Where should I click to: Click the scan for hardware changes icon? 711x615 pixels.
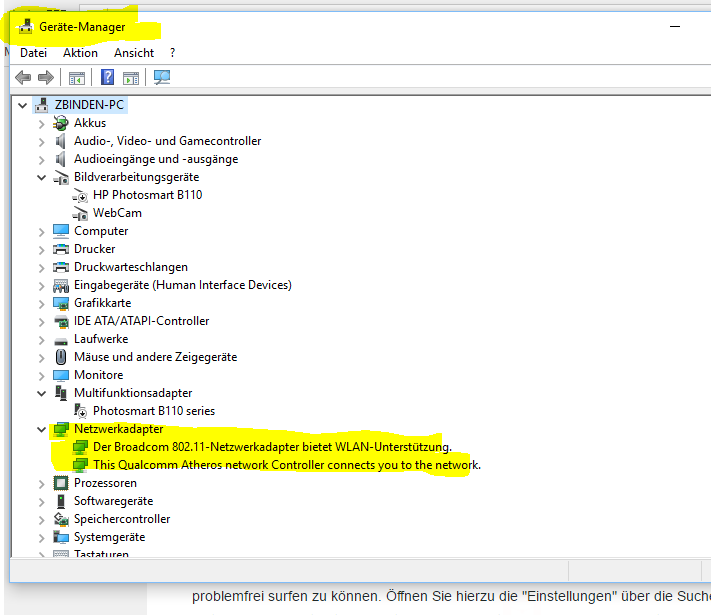point(161,77)
